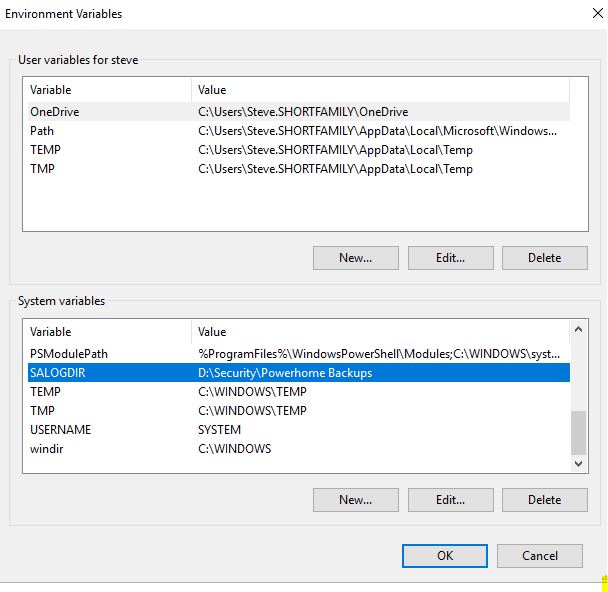Click the system variables scrollbar up arrow
The height and width of the screenshot is (592, 608).
578,330
